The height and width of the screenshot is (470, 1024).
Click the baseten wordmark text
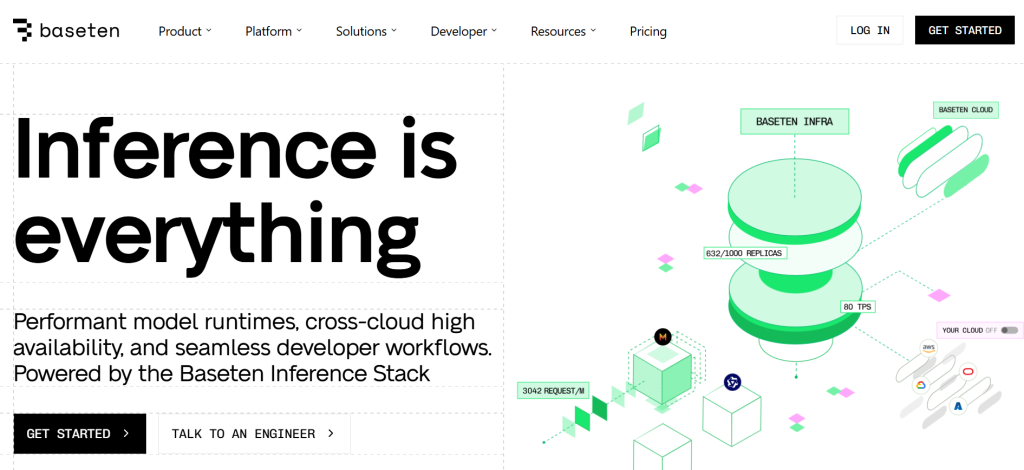point(80,31)
